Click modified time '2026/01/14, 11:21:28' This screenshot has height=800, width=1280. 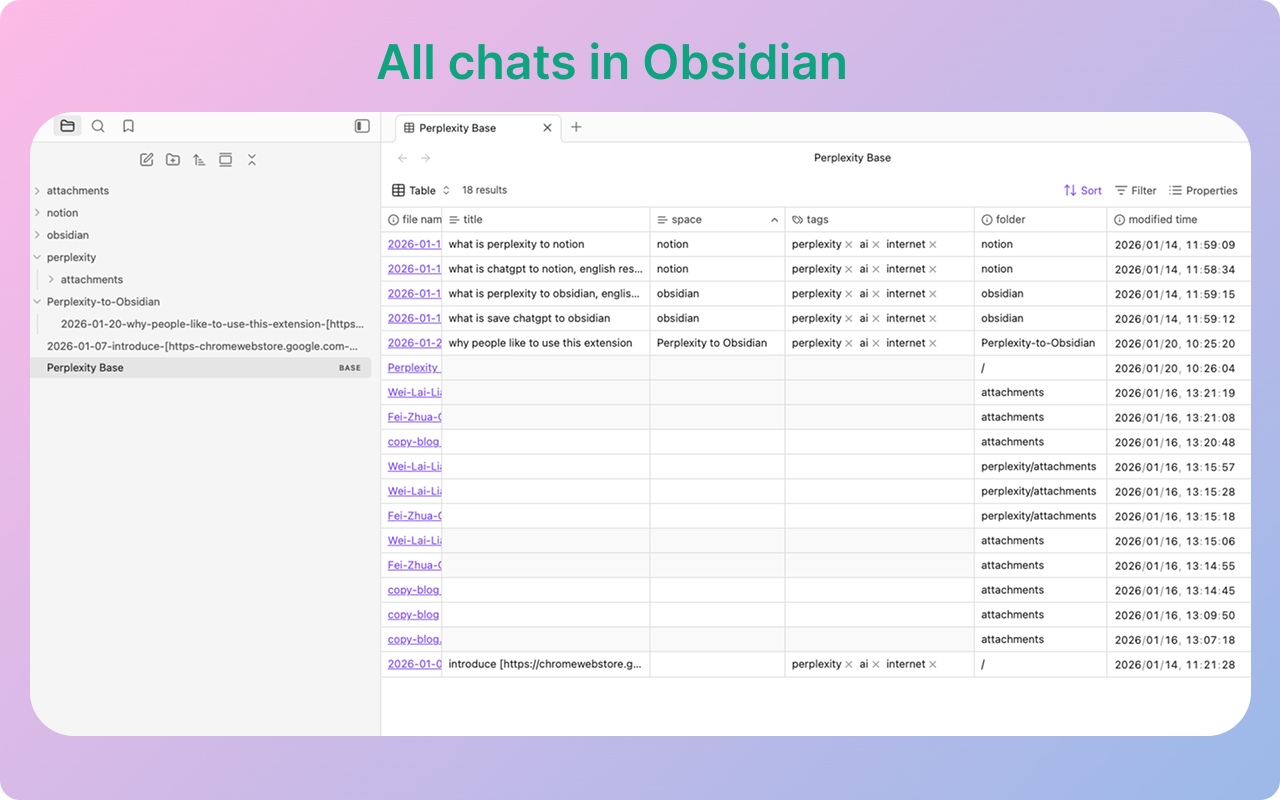tap(1179, 664)
